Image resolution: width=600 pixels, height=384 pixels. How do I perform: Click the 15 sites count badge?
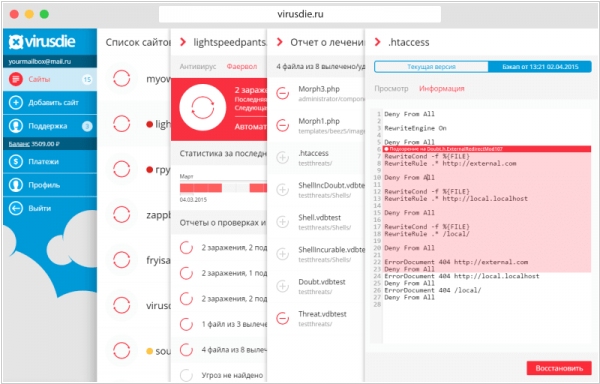coord(87,80)
